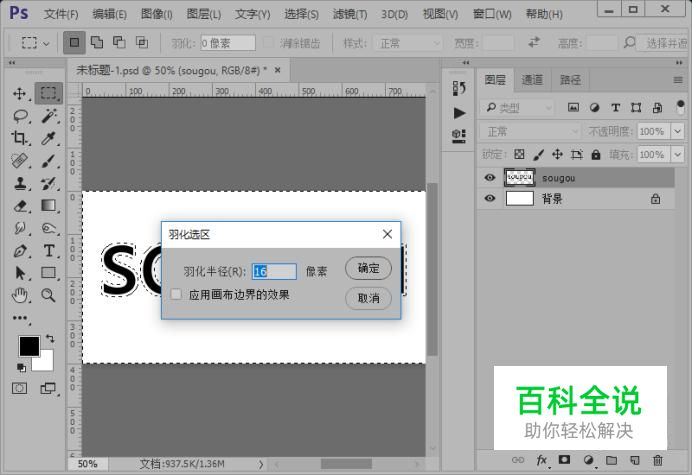The image size is (692, 475).
Task: Hide the 背景 layer
Action: coord(489,198)
